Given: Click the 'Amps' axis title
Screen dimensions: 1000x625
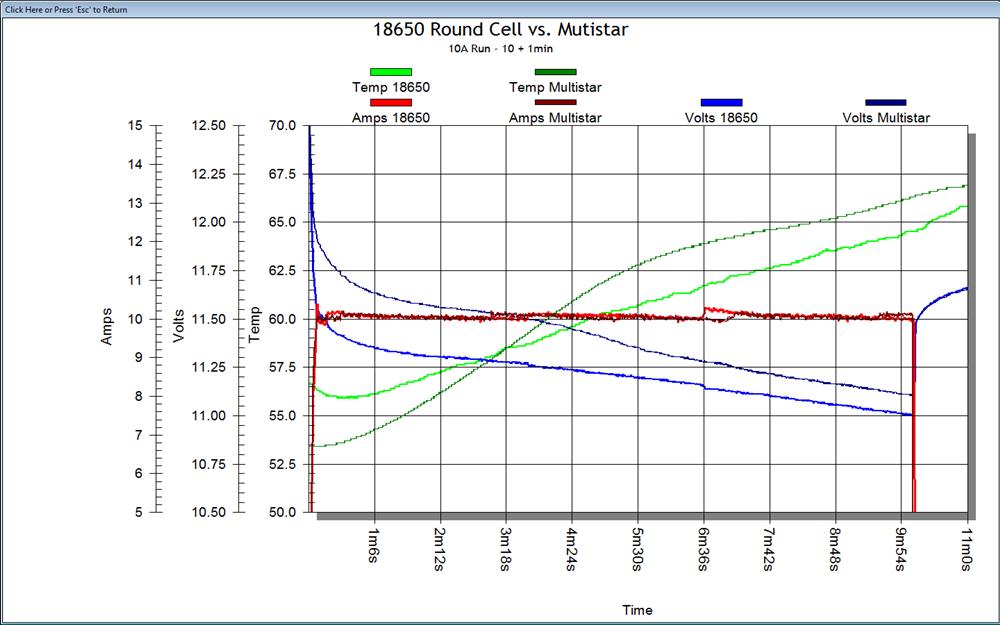Looking at the screenshot, I should click(x=107, y=327).
